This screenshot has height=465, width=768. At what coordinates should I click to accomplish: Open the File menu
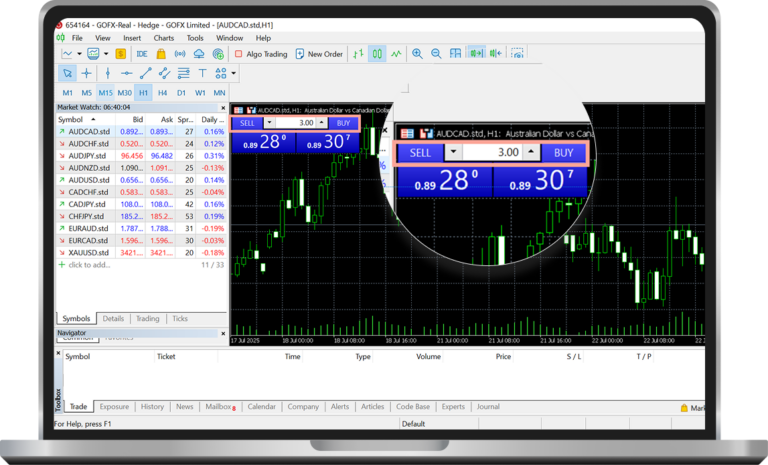point(77,38)
